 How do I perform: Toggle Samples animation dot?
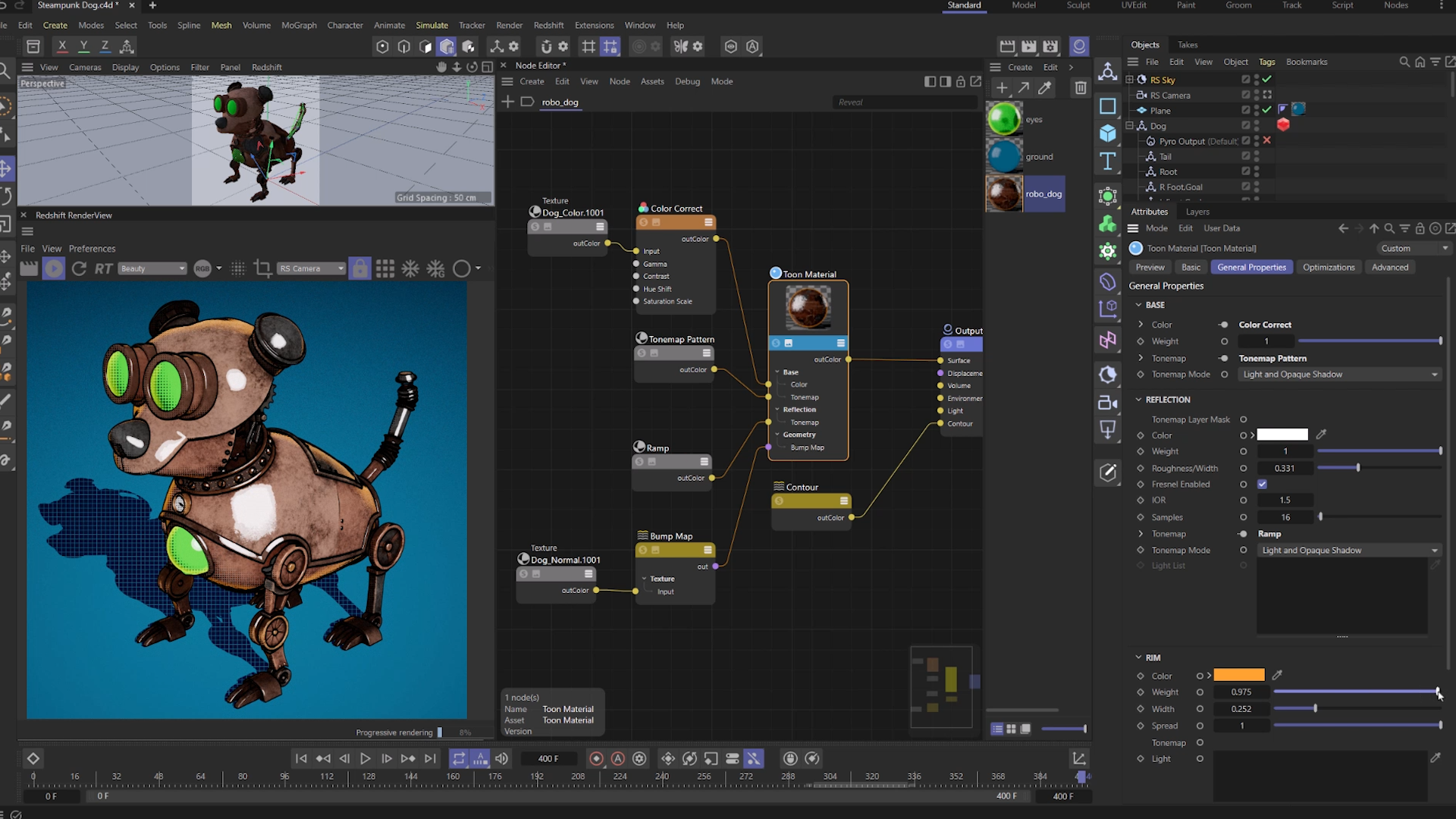[1244, 517]
